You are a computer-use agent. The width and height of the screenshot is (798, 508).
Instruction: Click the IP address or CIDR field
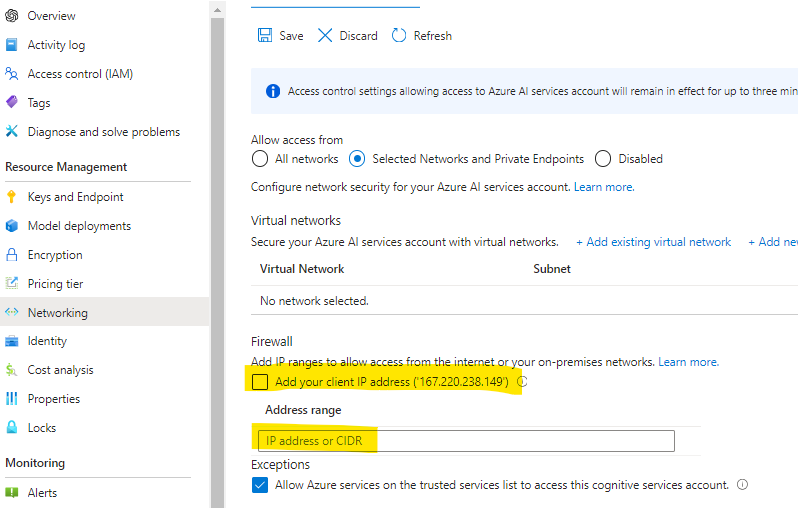coord(466,441)
